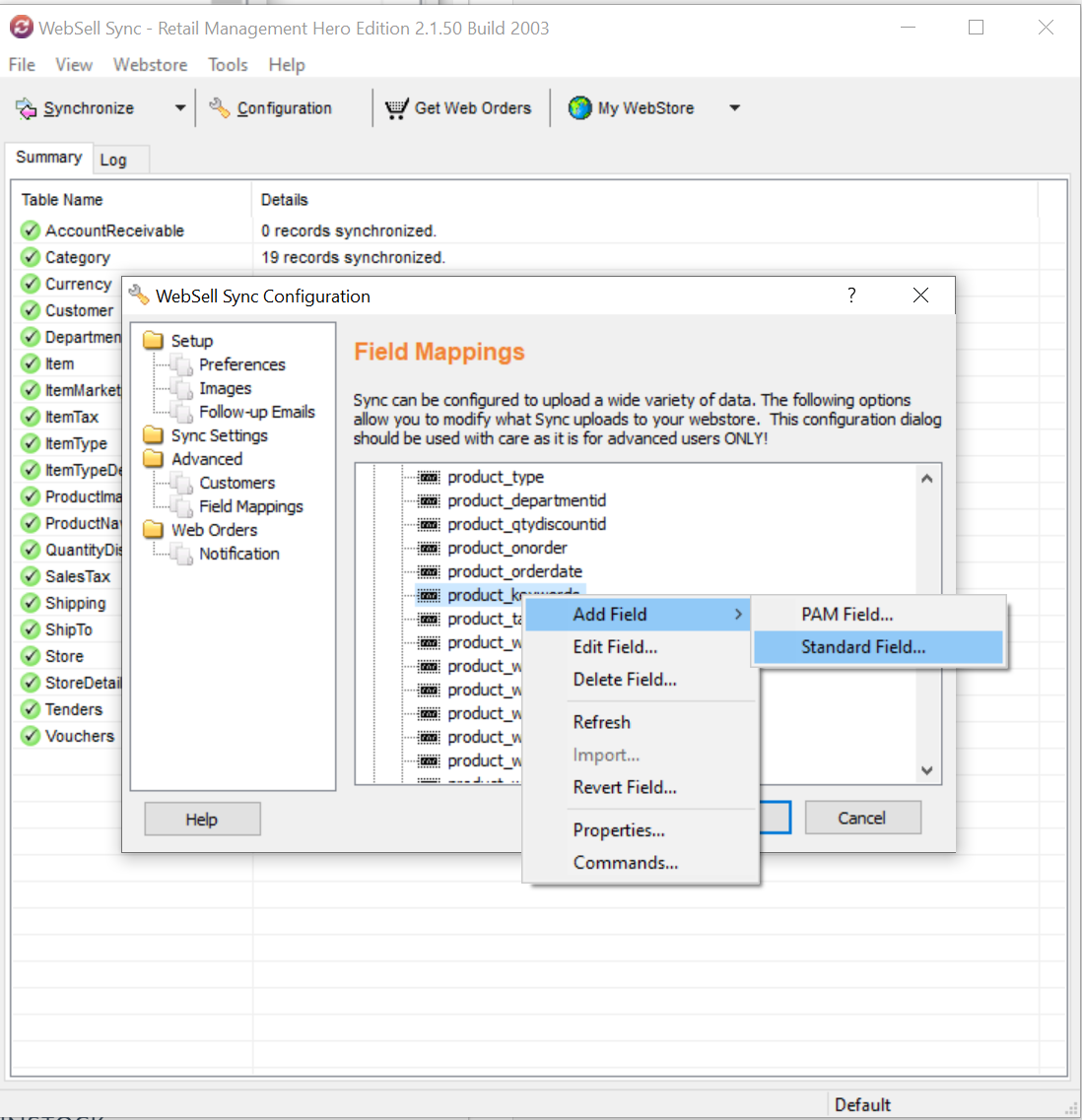Click the green check icon beside Vouchers

click(x=30, y=736)
